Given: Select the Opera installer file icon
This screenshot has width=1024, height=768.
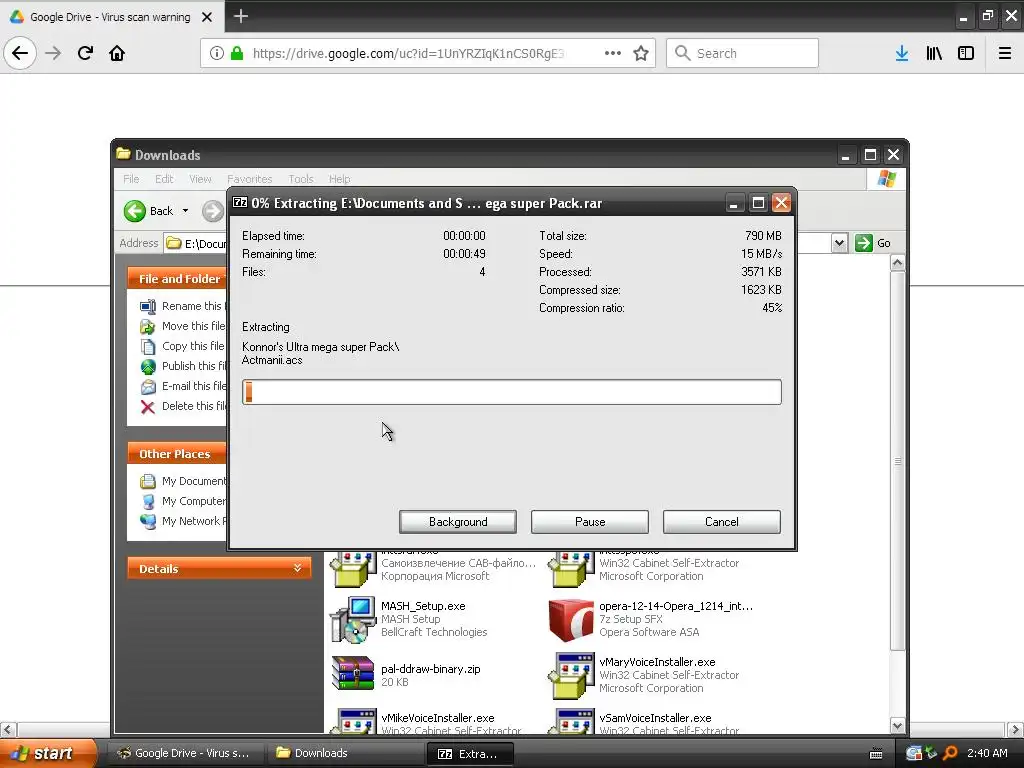Looking at the screenshot, I should tap(571, 620).
